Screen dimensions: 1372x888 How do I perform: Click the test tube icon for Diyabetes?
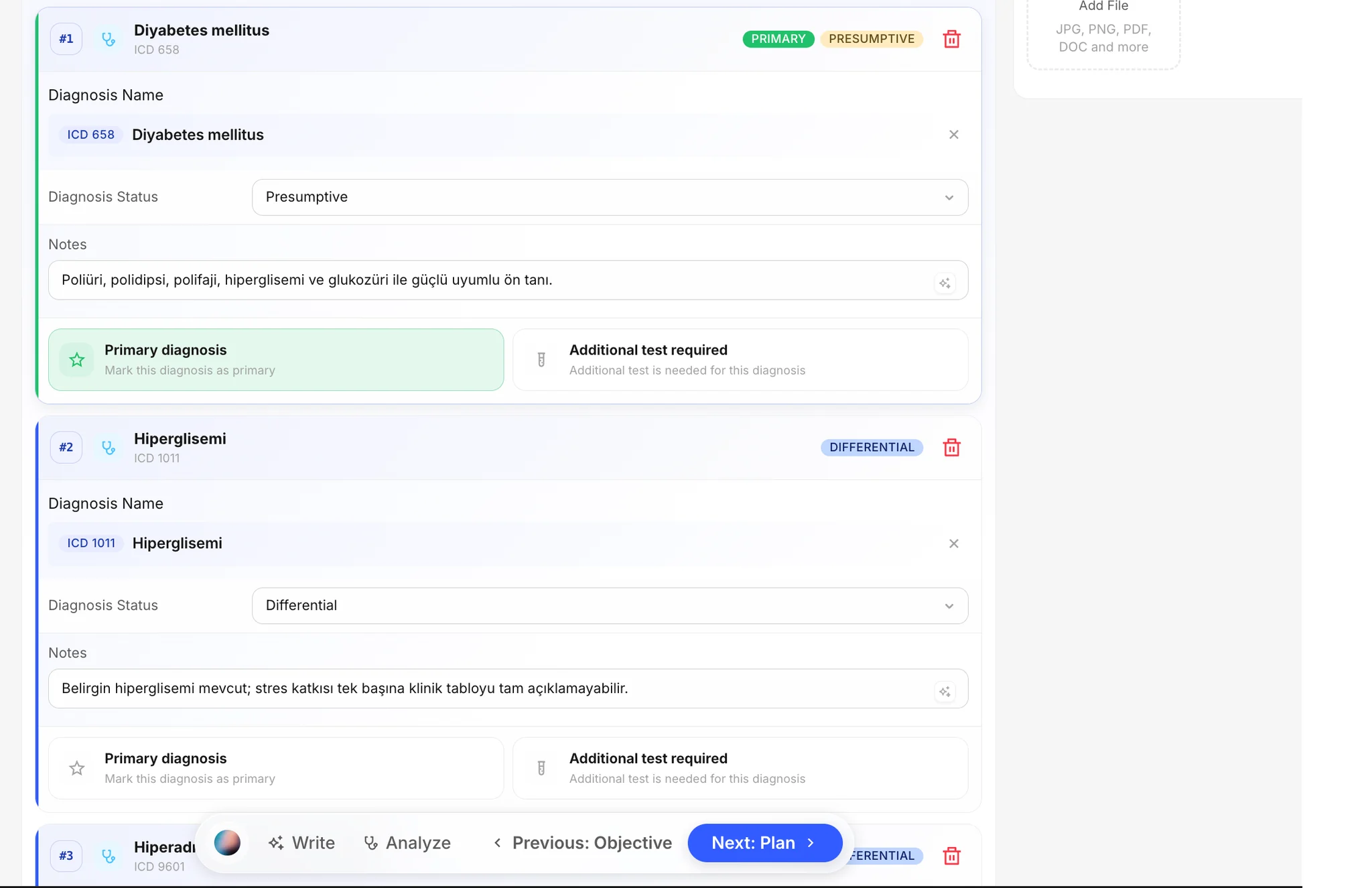[x=541, y=360]
